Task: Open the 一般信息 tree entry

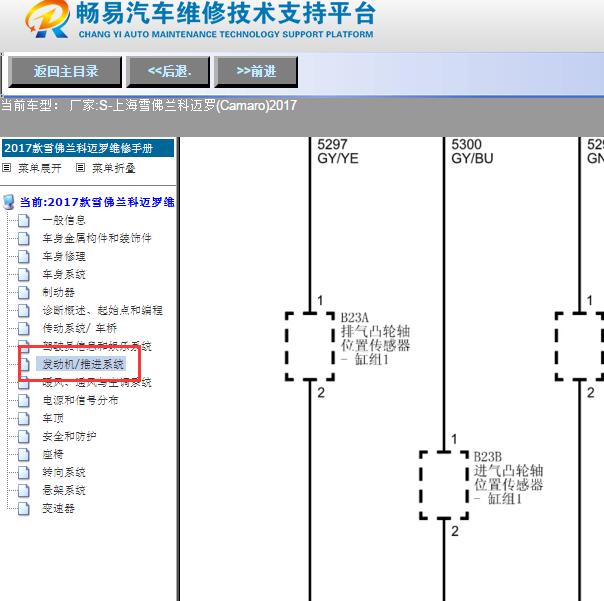Action: [x=64, y=220]
